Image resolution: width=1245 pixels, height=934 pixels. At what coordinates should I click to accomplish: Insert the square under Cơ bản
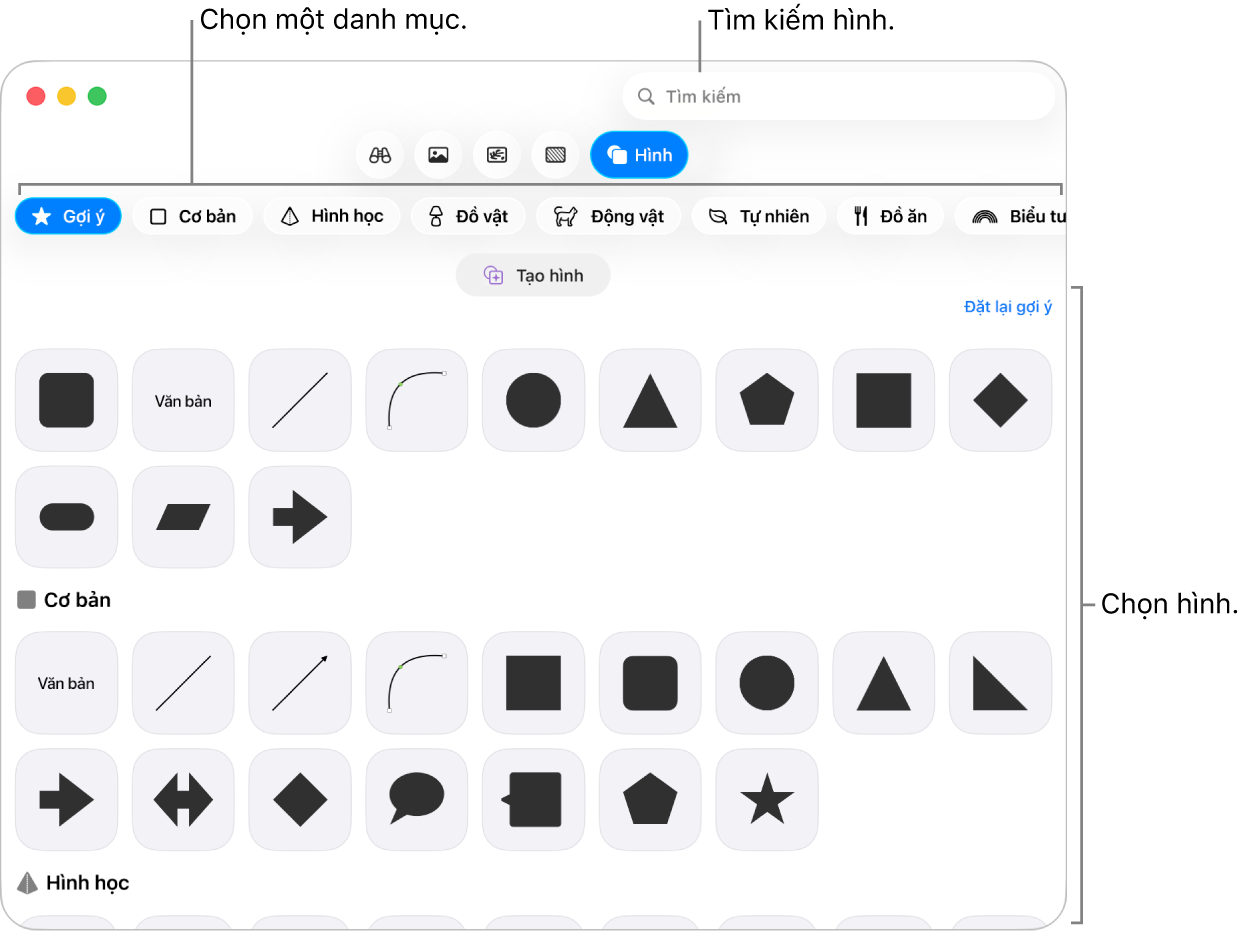533,683
